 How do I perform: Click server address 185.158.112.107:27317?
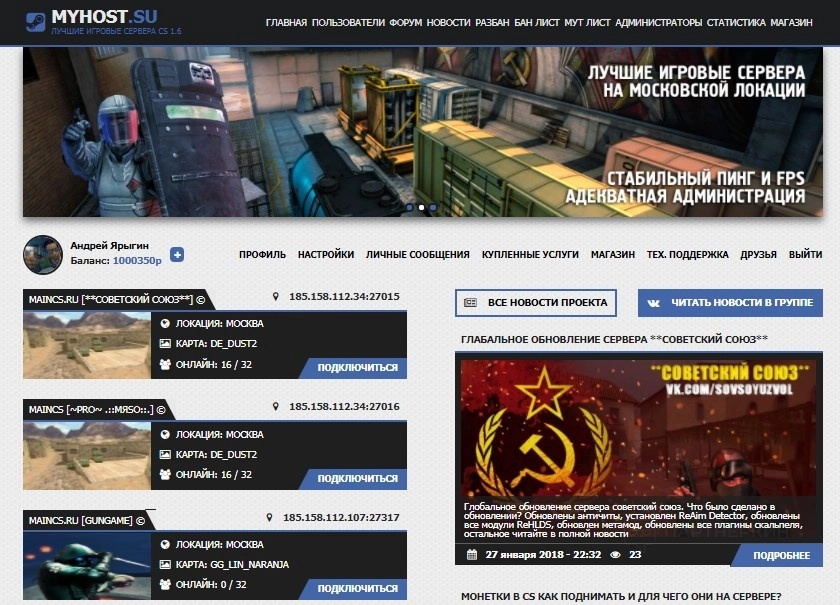point(341,517)
